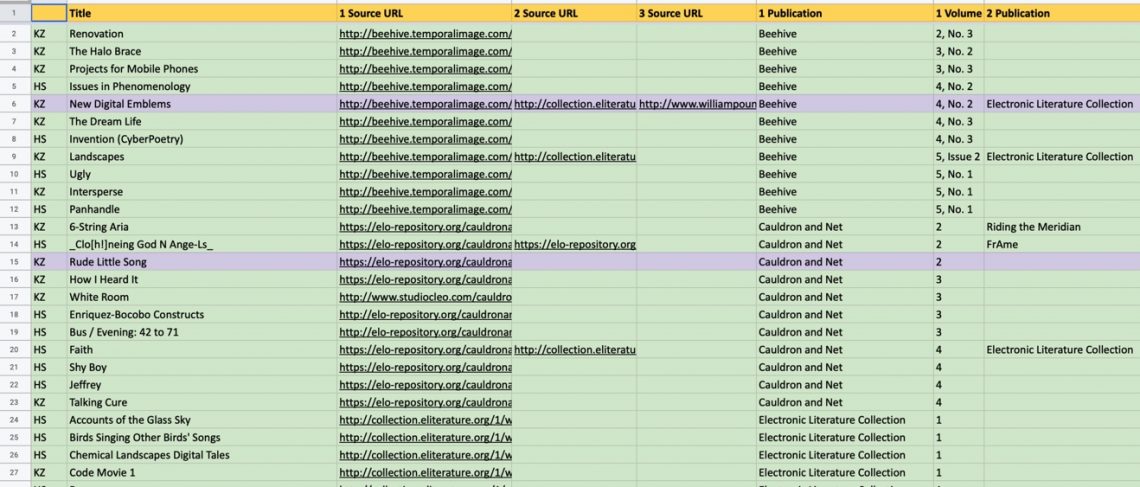Open the second elo-repository link in row 14
The height and width of the screenshot is (487, 1140).
coord(574,244)
